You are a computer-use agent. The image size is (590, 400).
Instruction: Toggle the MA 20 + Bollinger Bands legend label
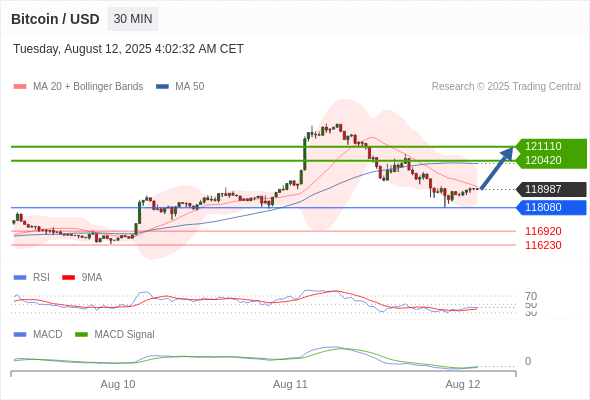[88, 87]
